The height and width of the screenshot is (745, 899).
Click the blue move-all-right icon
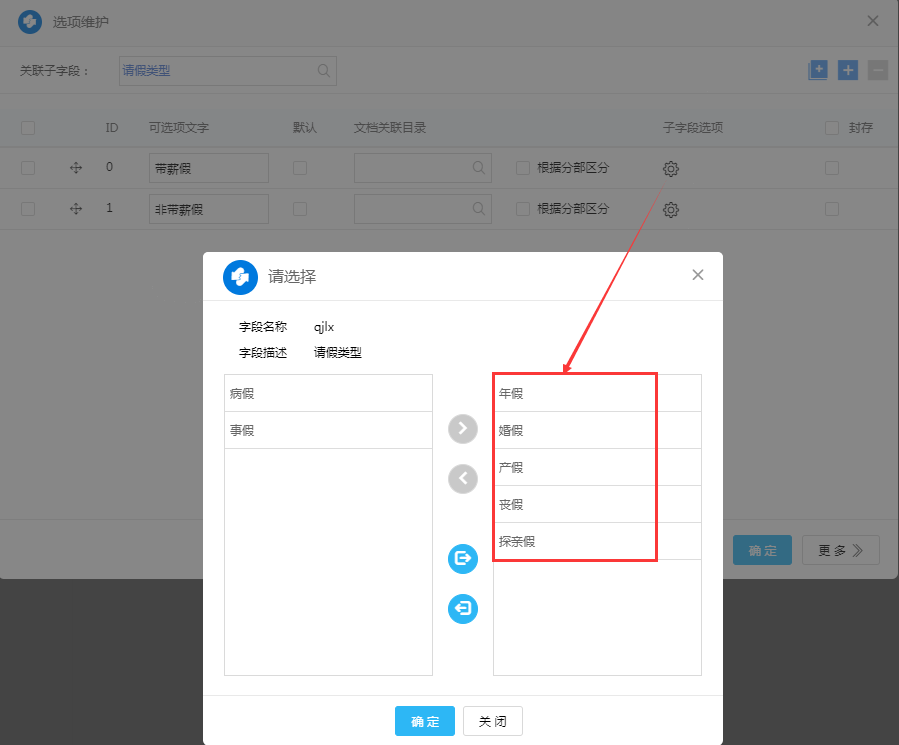462,559
